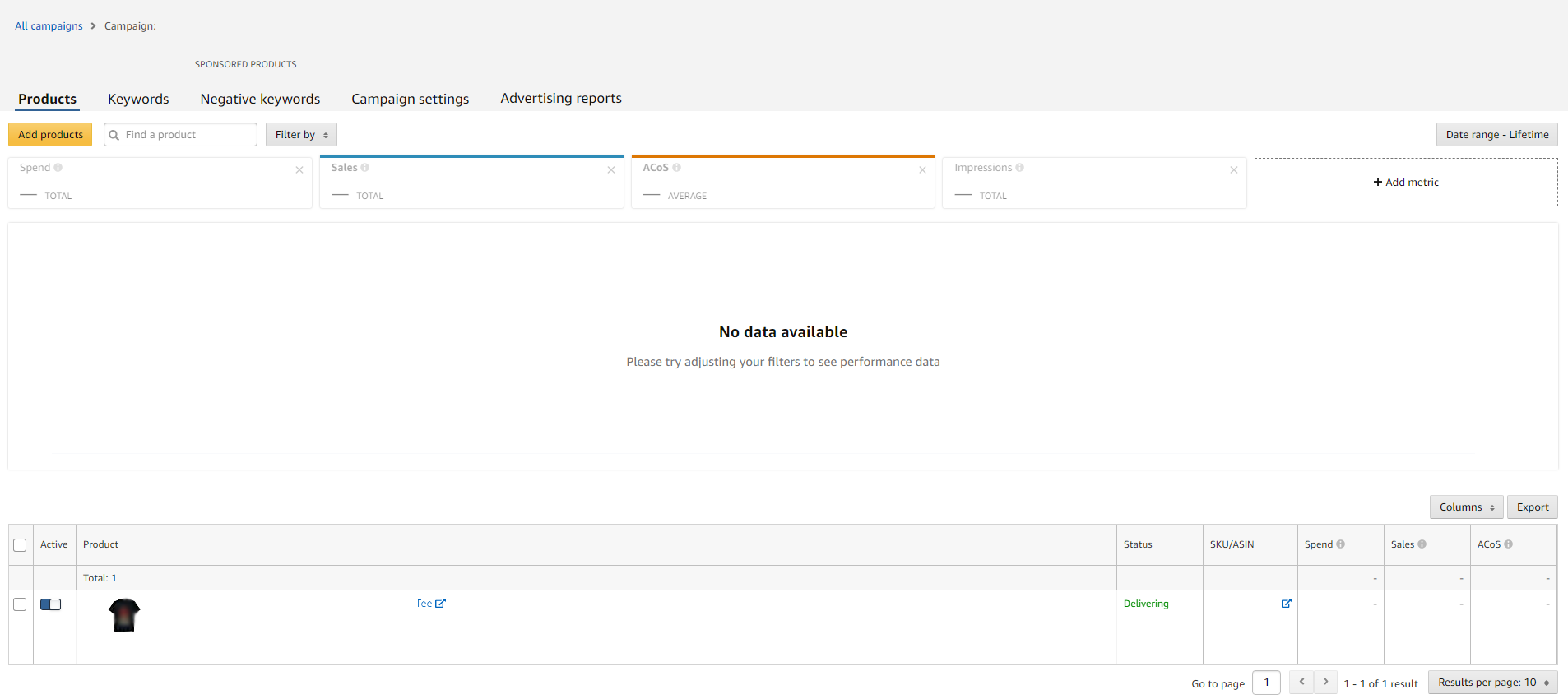Go to next results page arrow
This screenshot has height=699, width=1568.
[x=1325, y=683]
